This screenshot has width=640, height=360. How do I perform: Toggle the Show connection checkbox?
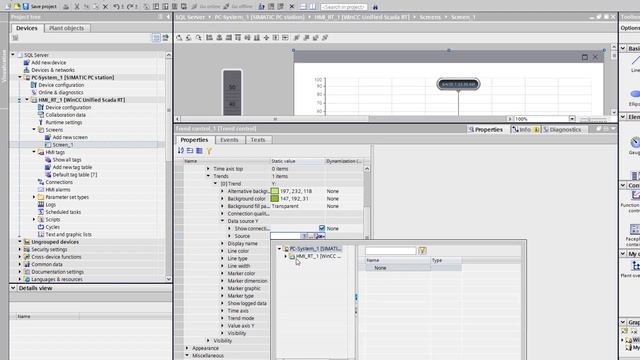point(322,228)
